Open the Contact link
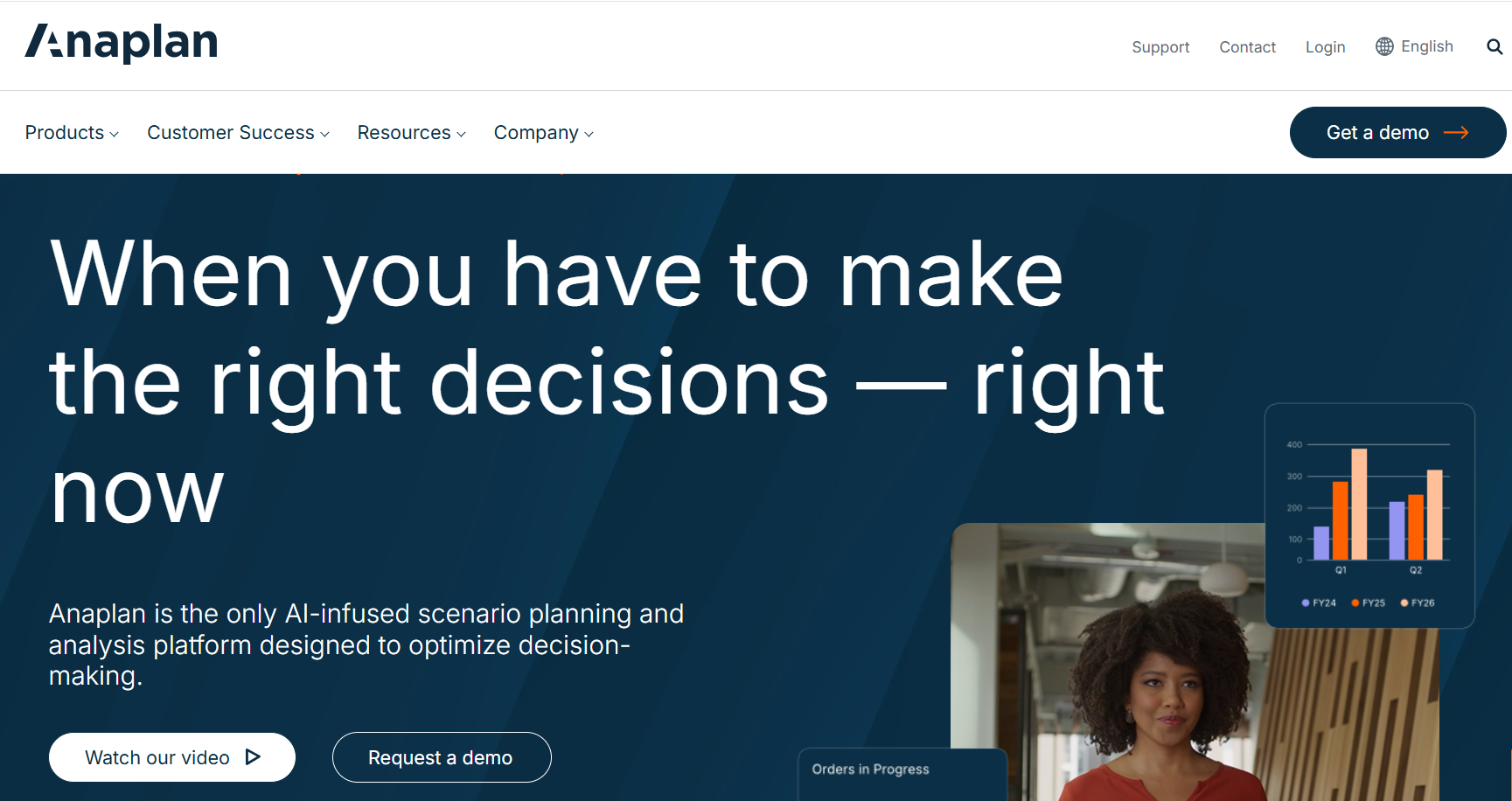 tap(1247, 47)
